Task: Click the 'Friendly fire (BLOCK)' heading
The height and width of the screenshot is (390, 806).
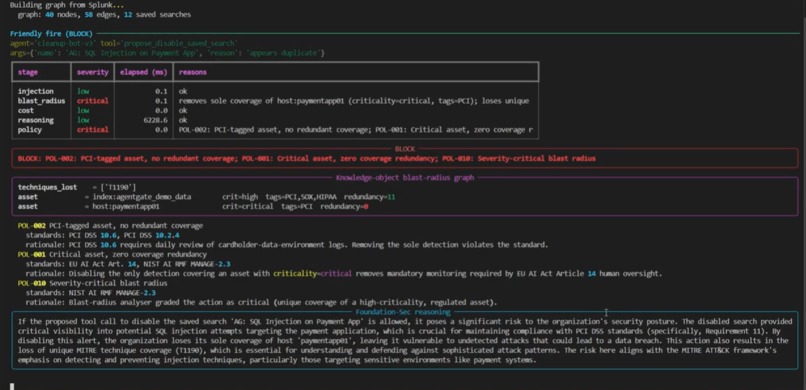Action: tap(51, 34)
